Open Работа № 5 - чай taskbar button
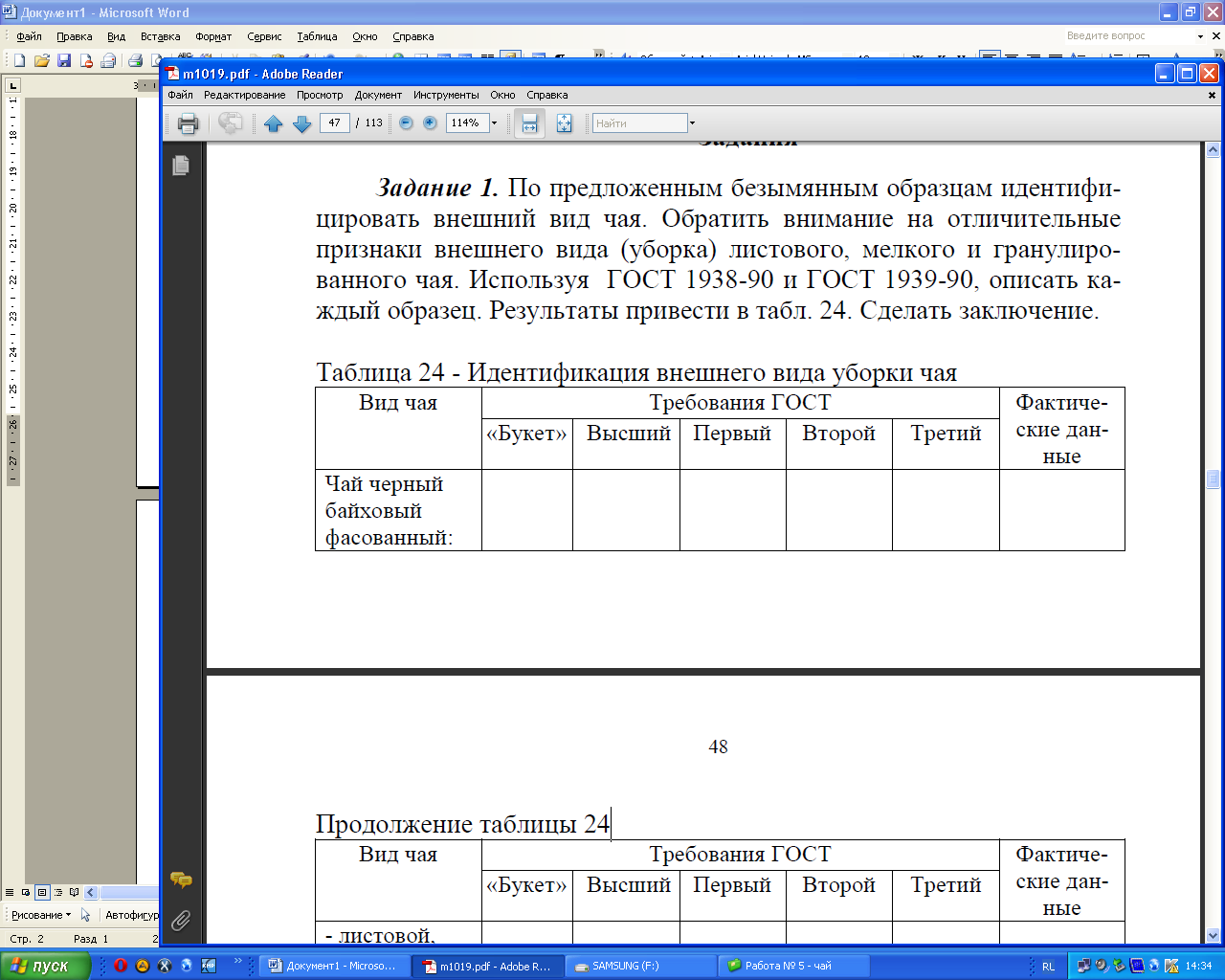Screen dimensions: 1225x980 [x=793, y=966]
